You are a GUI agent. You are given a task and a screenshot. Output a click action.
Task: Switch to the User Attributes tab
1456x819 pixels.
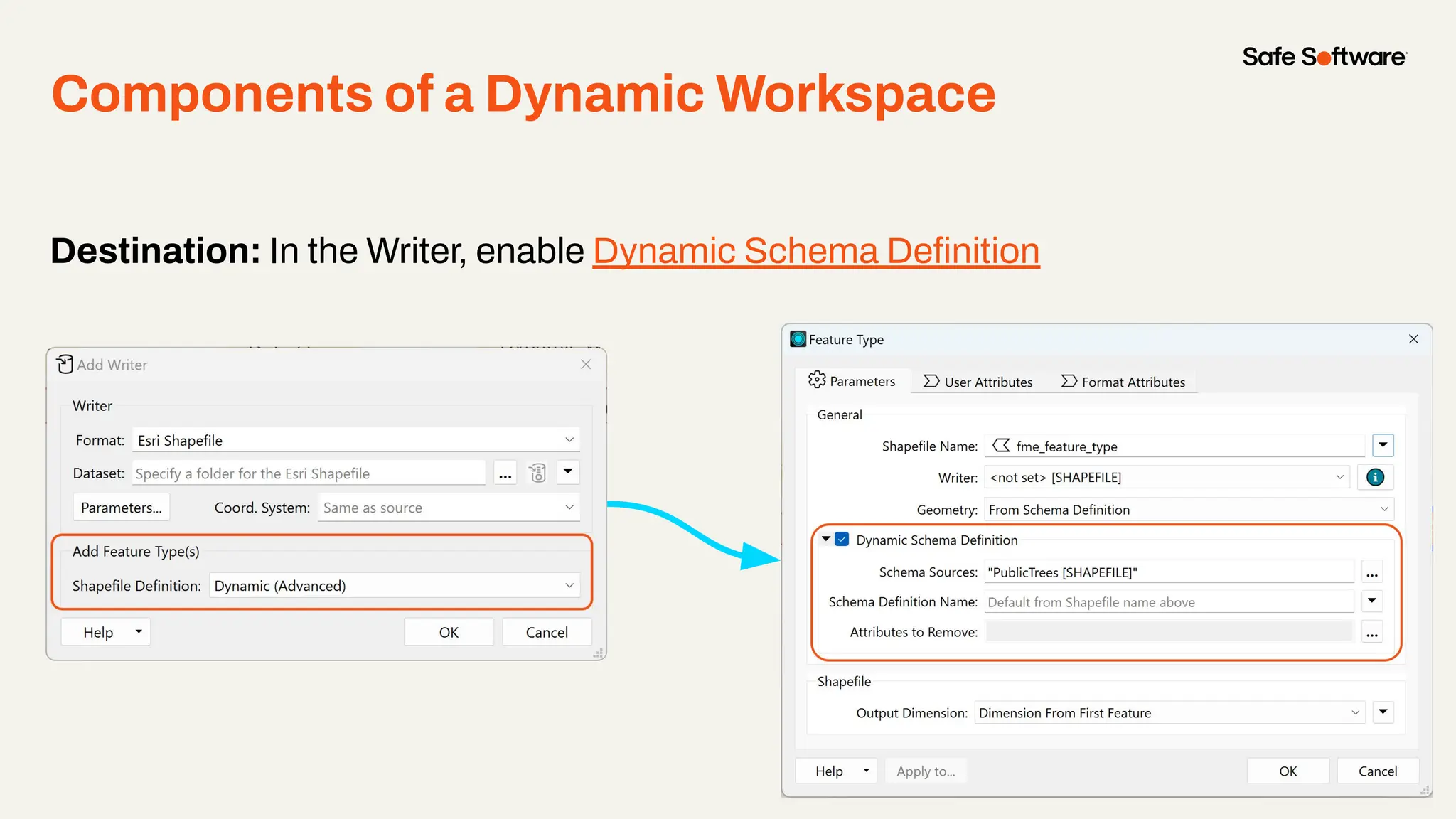pos(978,382)
